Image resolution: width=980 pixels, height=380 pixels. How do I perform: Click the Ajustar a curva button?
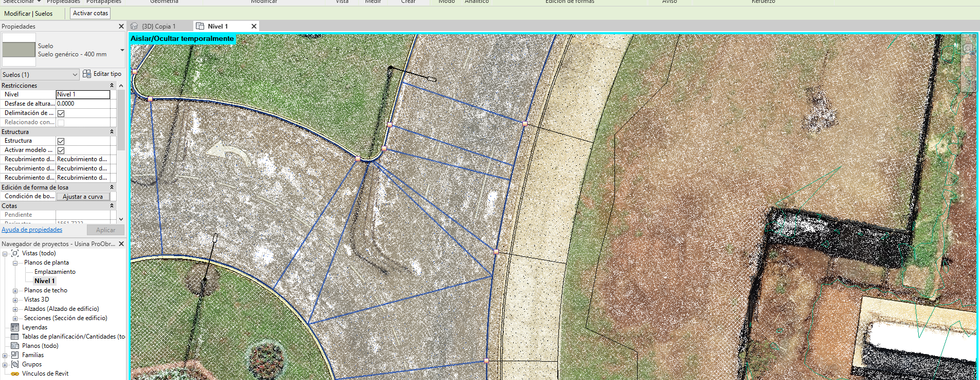point(82,196)
